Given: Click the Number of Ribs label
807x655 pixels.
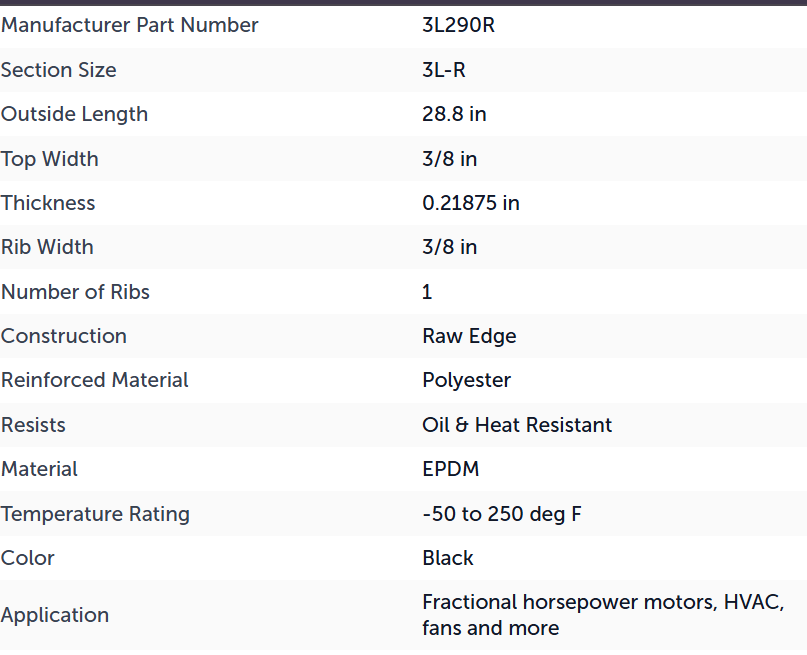Looking at the screenshot, I should 75,292.
